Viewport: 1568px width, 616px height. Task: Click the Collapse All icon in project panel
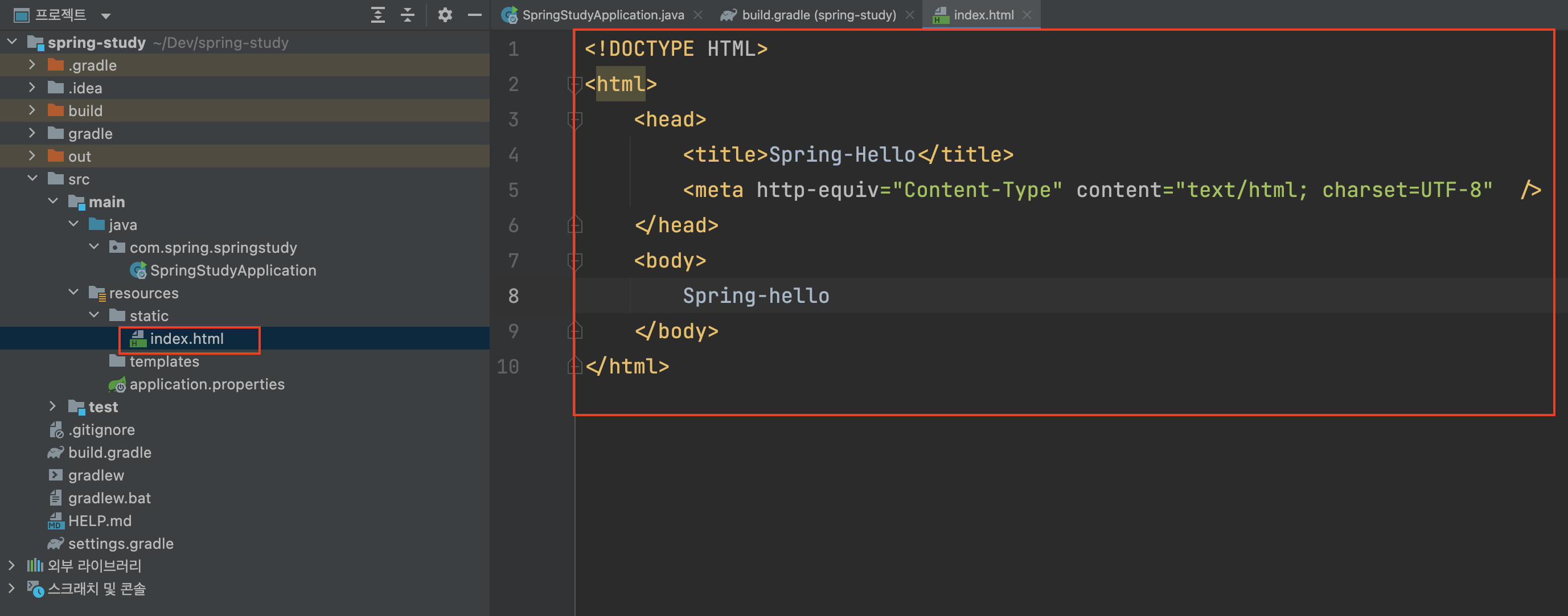coord(407,15)
